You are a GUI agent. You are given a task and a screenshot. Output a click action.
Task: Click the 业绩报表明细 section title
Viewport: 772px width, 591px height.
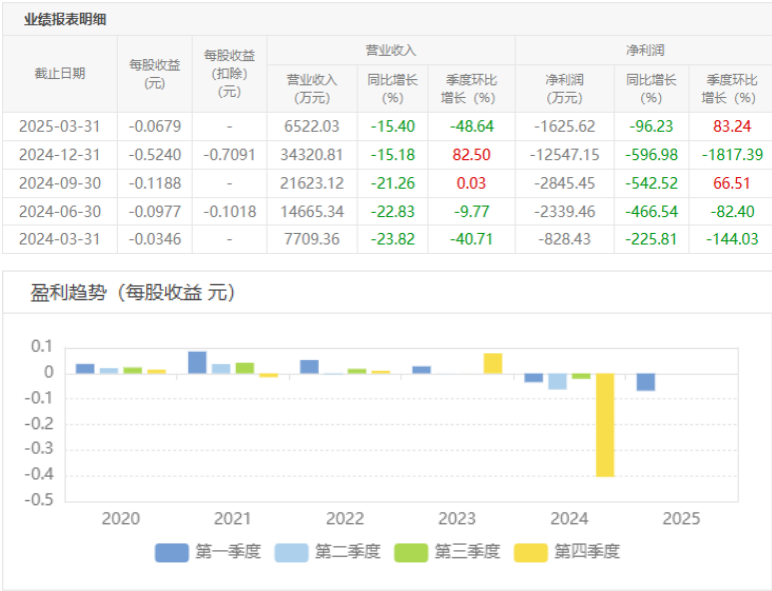click(x=65, y=20)
